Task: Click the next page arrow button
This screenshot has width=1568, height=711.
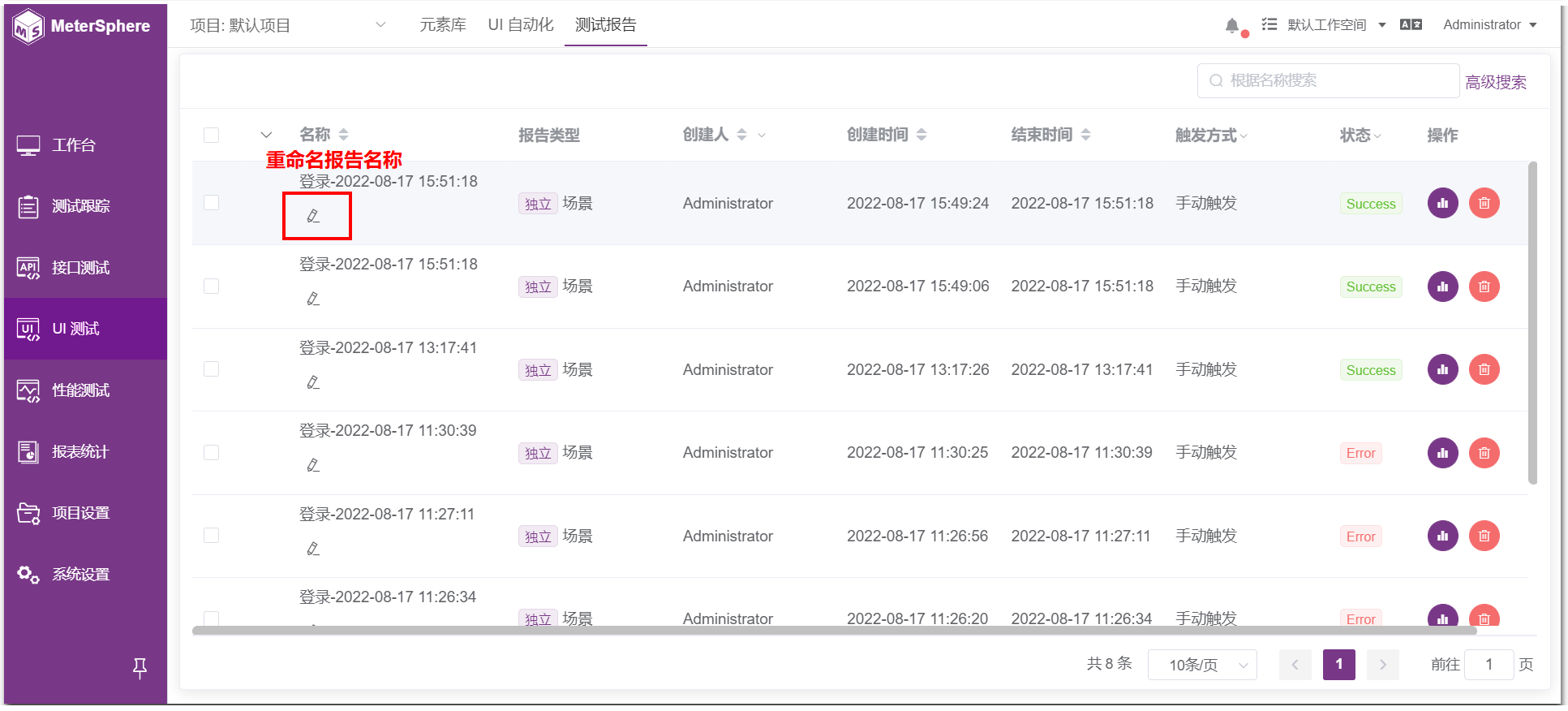Action: tap(1383, 665)
